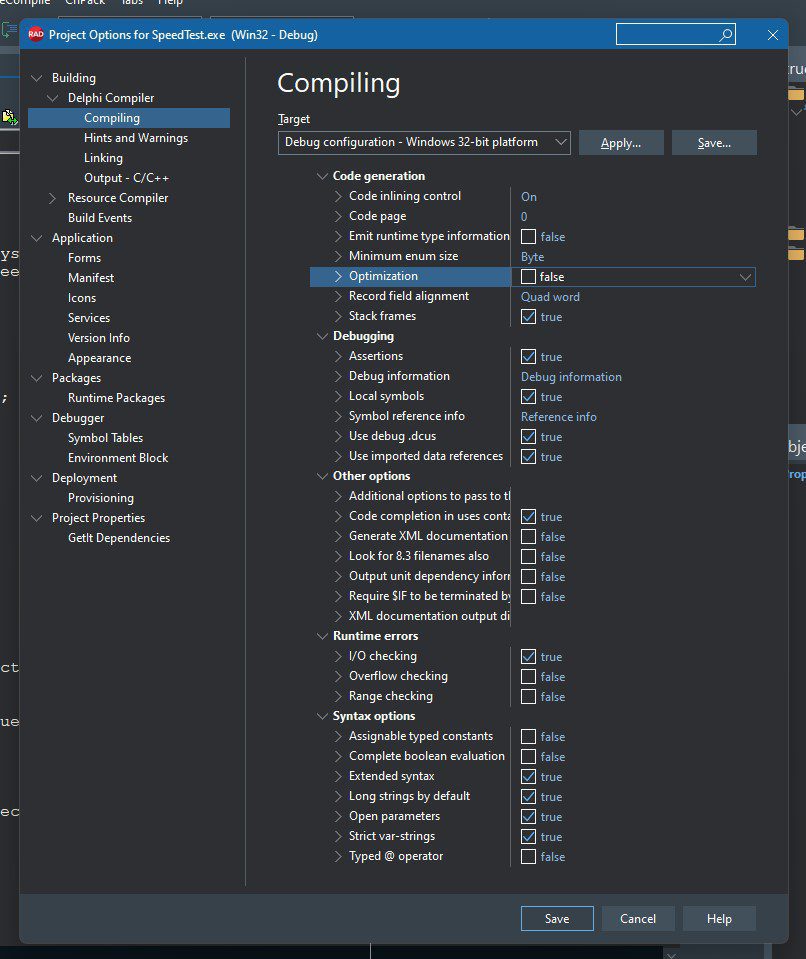Image resolution: width=806 pixels, height=959 pixels.
Task: Open the GetIt Dependencies page
Action: click(x=119, y=538)
